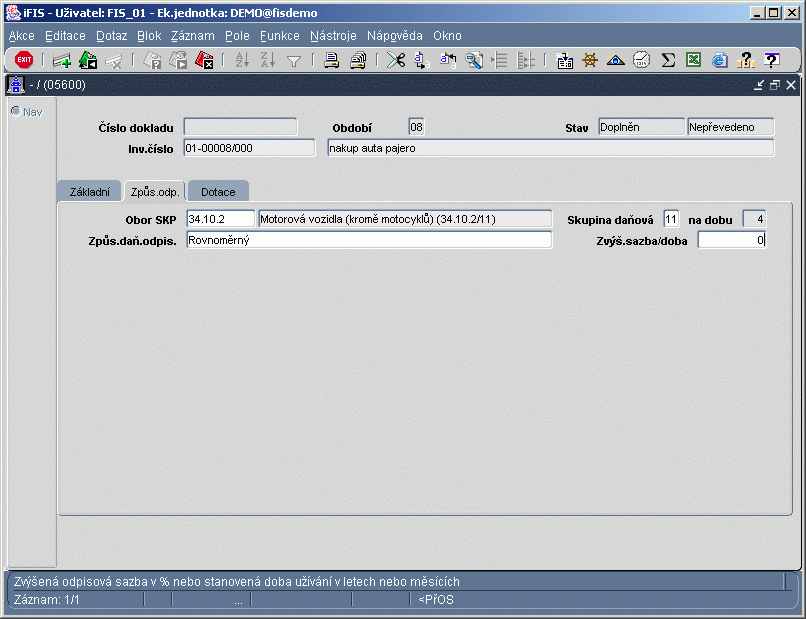The width and height of the screenshot is (806, 619).
Task: Click the eye pyramid icon
Action: [x=615, y=61]
